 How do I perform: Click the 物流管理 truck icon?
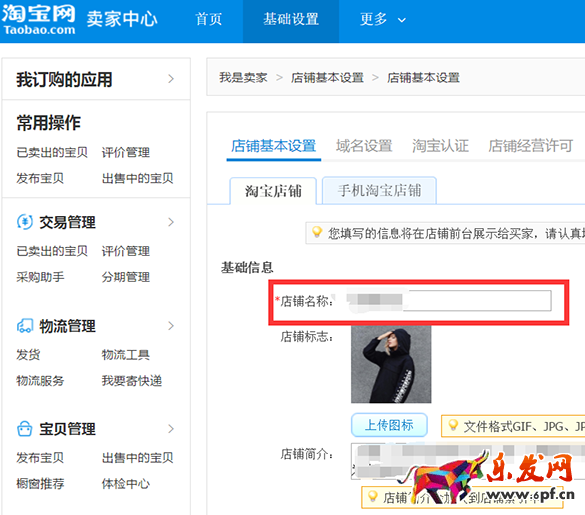point(25,325)
